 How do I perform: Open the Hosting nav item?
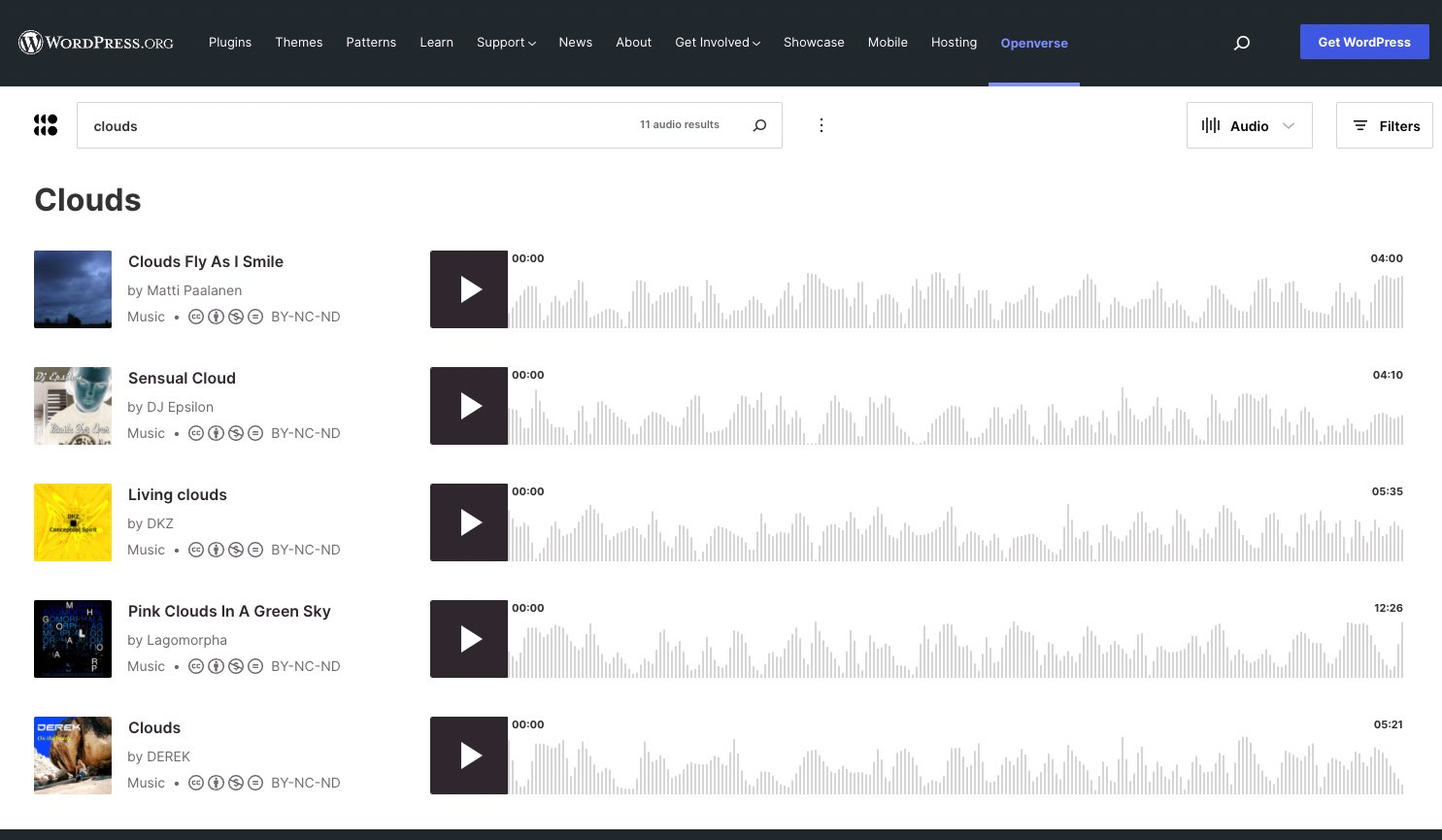(x=954, y=43)
